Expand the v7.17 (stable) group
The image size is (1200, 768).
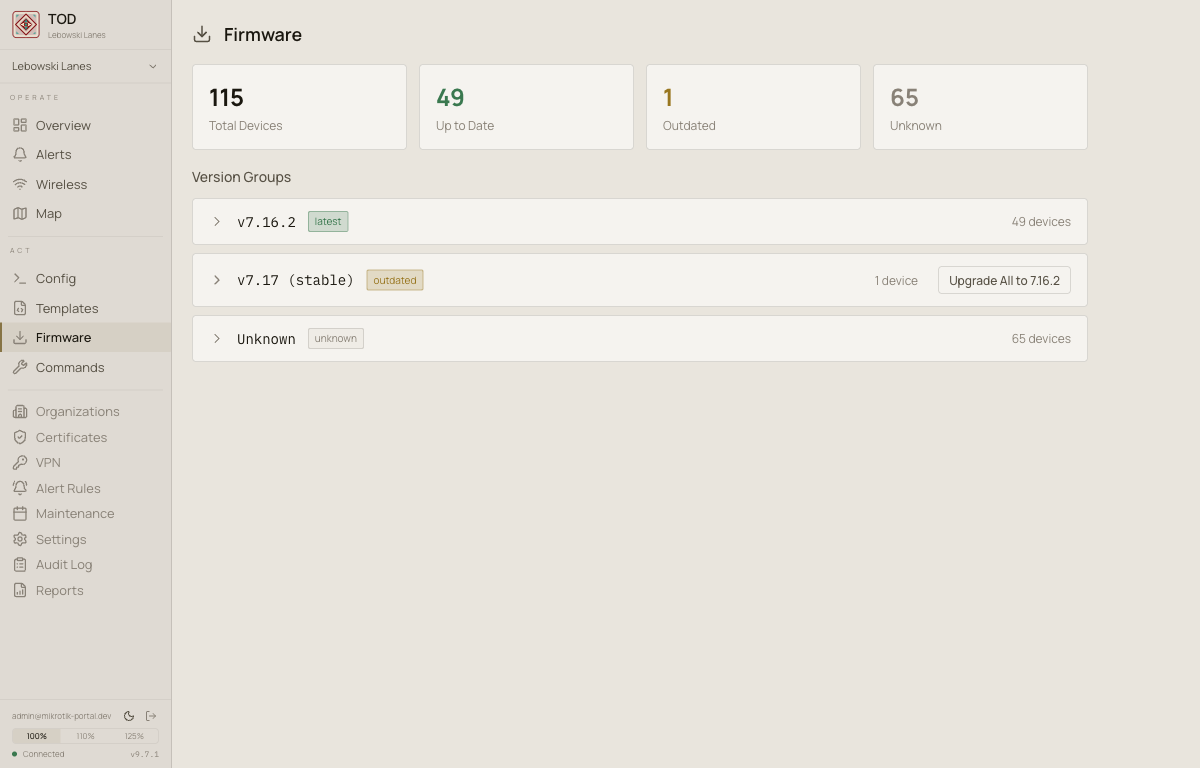[x=217, y=280]
